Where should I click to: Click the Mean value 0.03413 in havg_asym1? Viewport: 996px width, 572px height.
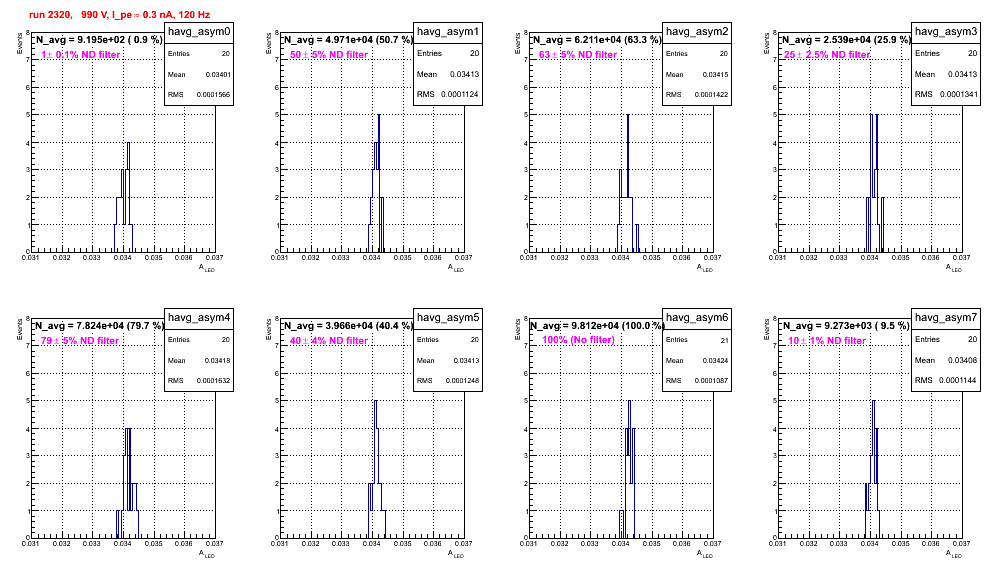[x=465, y=74]
